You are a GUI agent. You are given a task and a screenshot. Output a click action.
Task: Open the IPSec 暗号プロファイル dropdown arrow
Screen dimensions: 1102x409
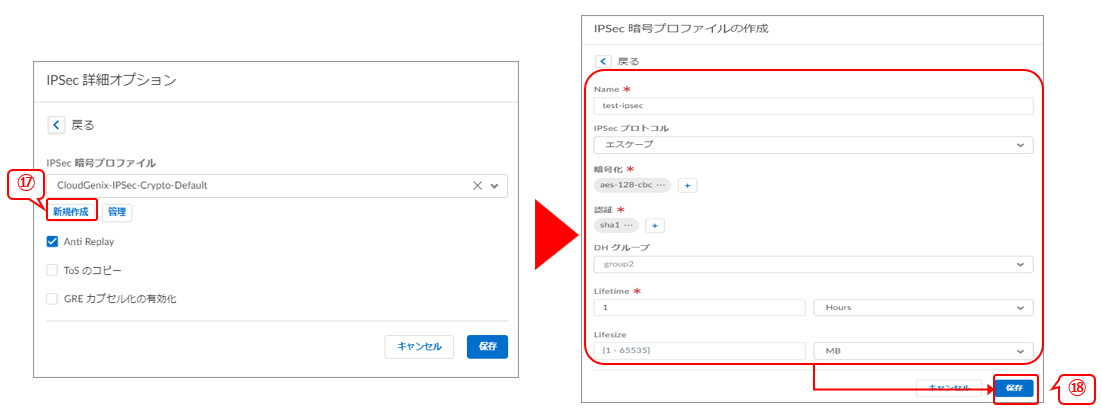tap(495, 186)
